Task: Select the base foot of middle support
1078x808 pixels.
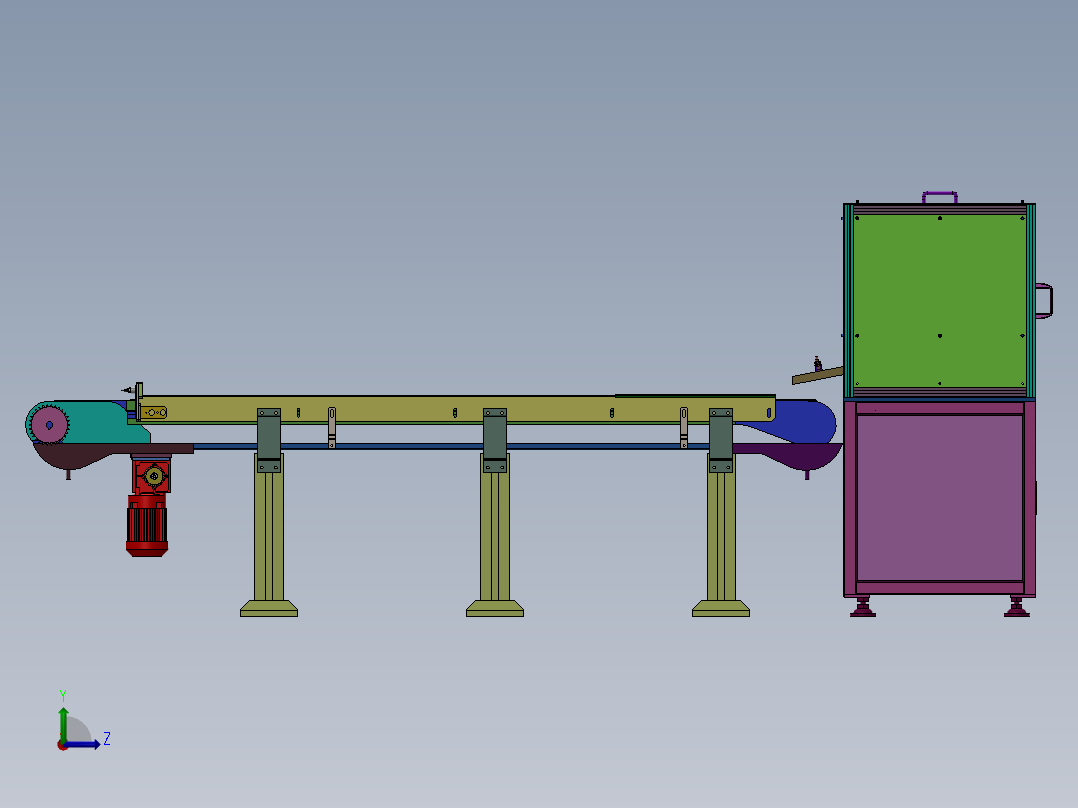Action: [495, 609]
